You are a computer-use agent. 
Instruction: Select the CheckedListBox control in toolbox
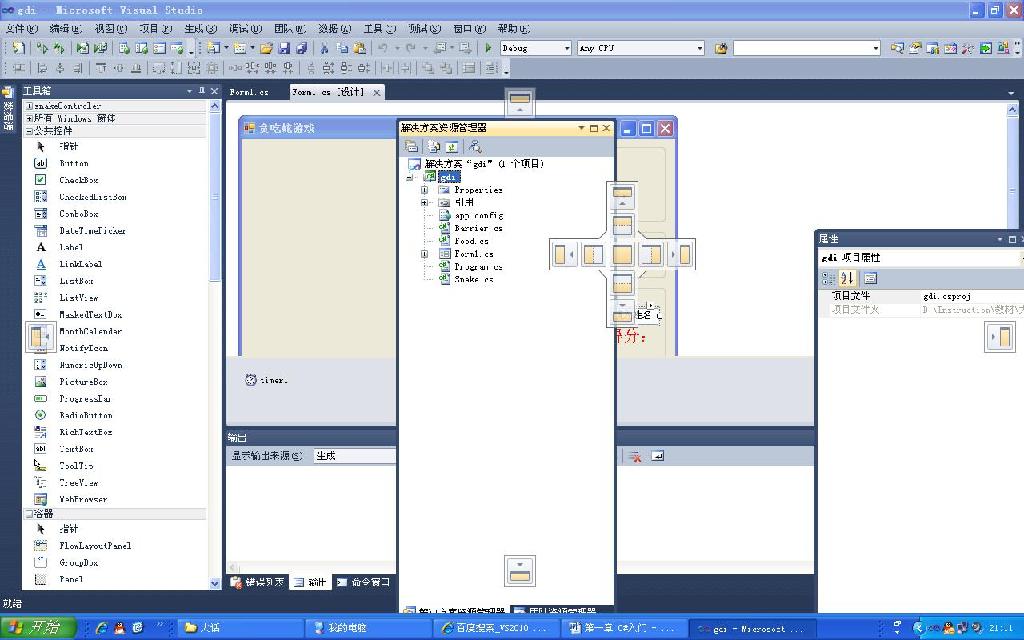tap(92, 197)
